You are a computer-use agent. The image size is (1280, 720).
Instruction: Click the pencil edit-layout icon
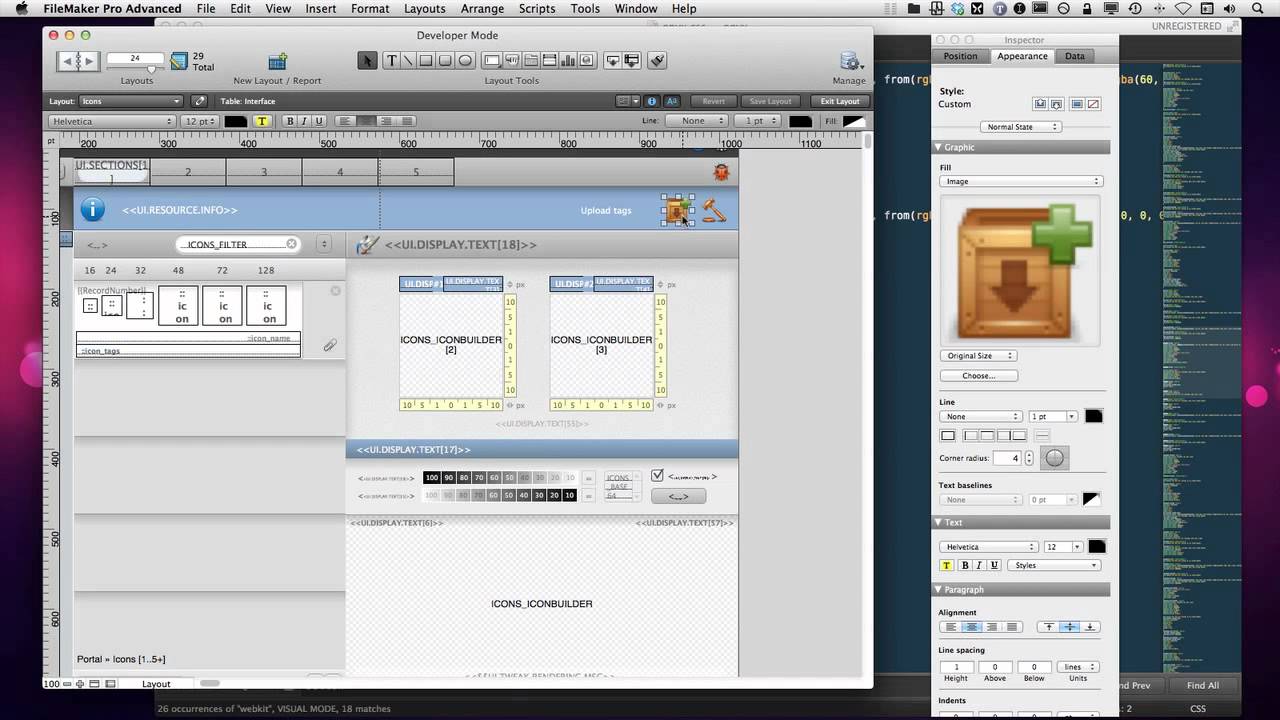200,101
